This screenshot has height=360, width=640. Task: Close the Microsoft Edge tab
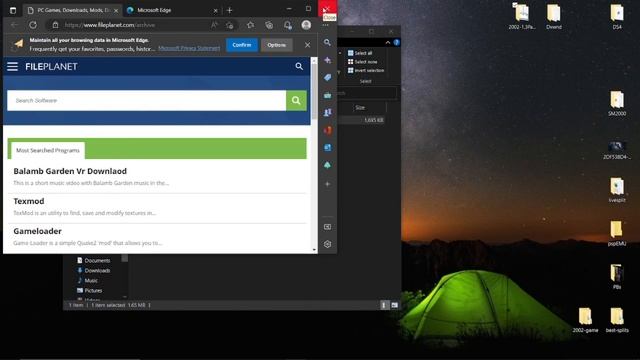[x=216, y=10]
